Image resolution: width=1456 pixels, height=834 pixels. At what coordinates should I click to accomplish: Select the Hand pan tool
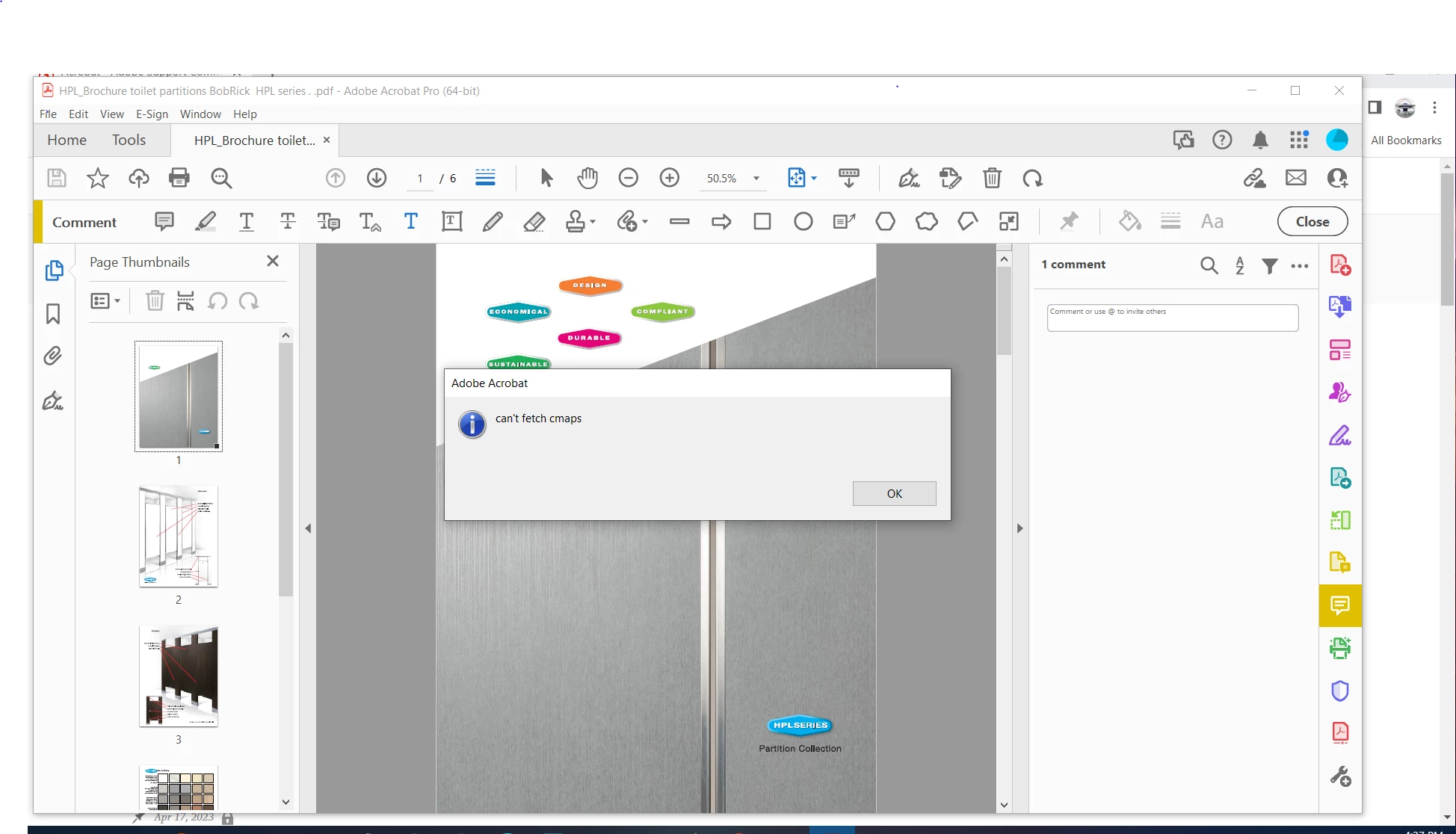(x=587, y=178)
